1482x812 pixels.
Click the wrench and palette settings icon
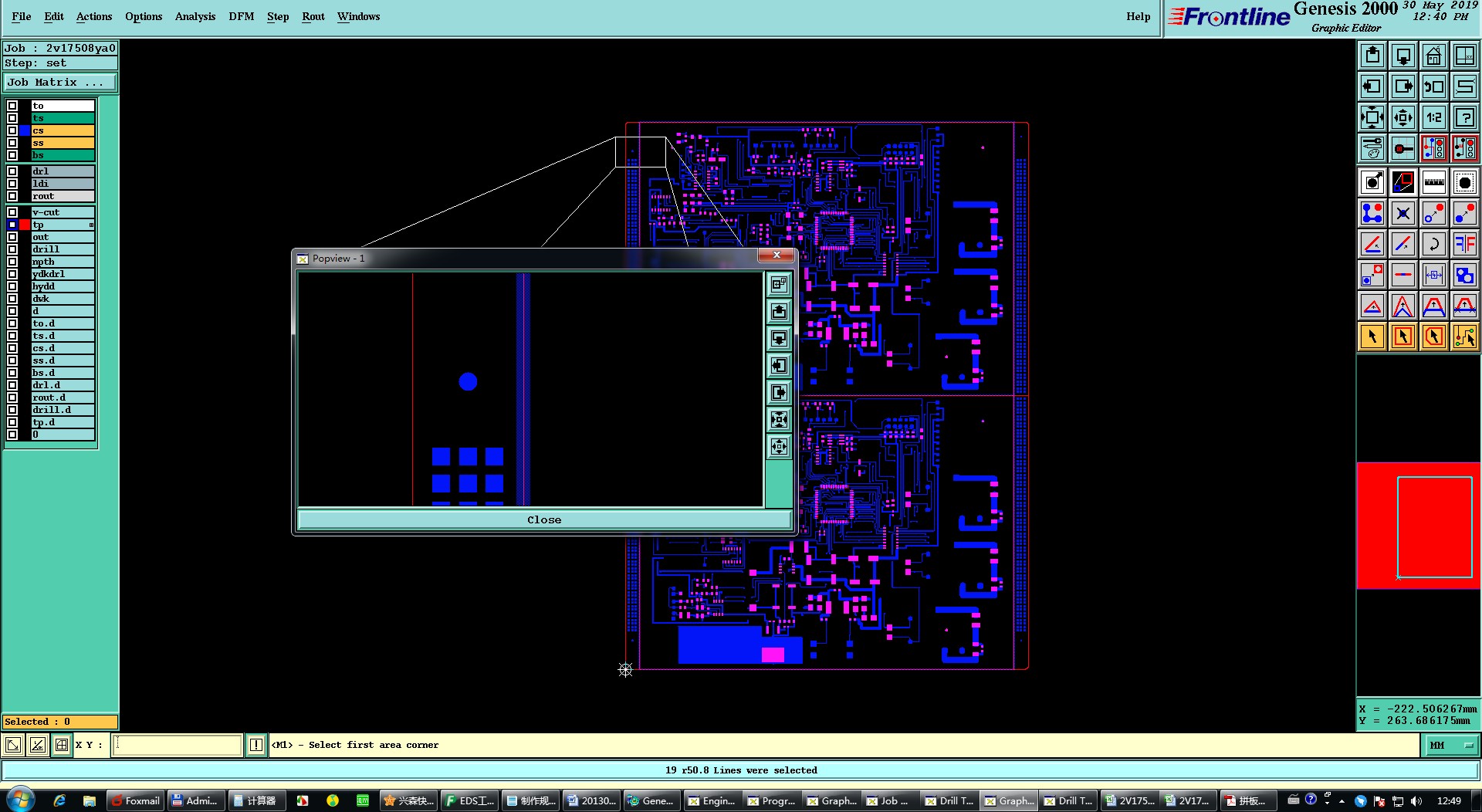pyautogui.click(x=1372, y=148)
